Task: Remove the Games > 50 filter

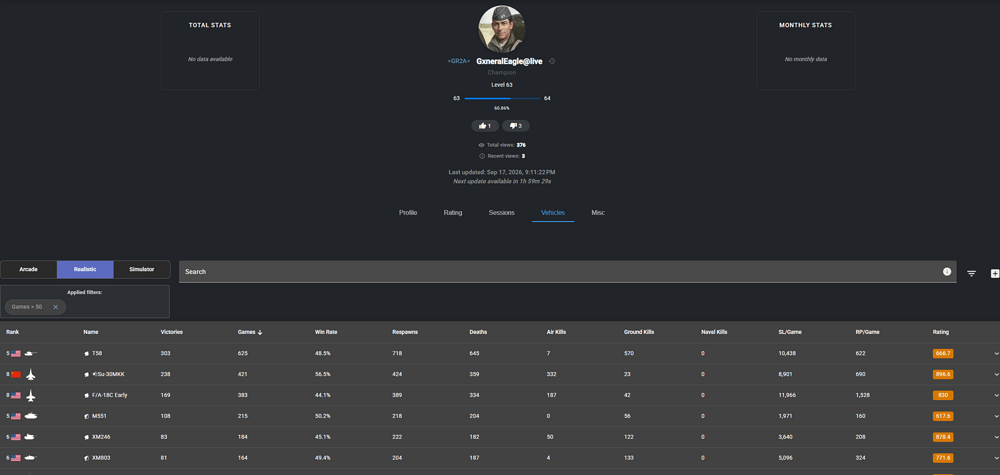Action: coord(55,307)
